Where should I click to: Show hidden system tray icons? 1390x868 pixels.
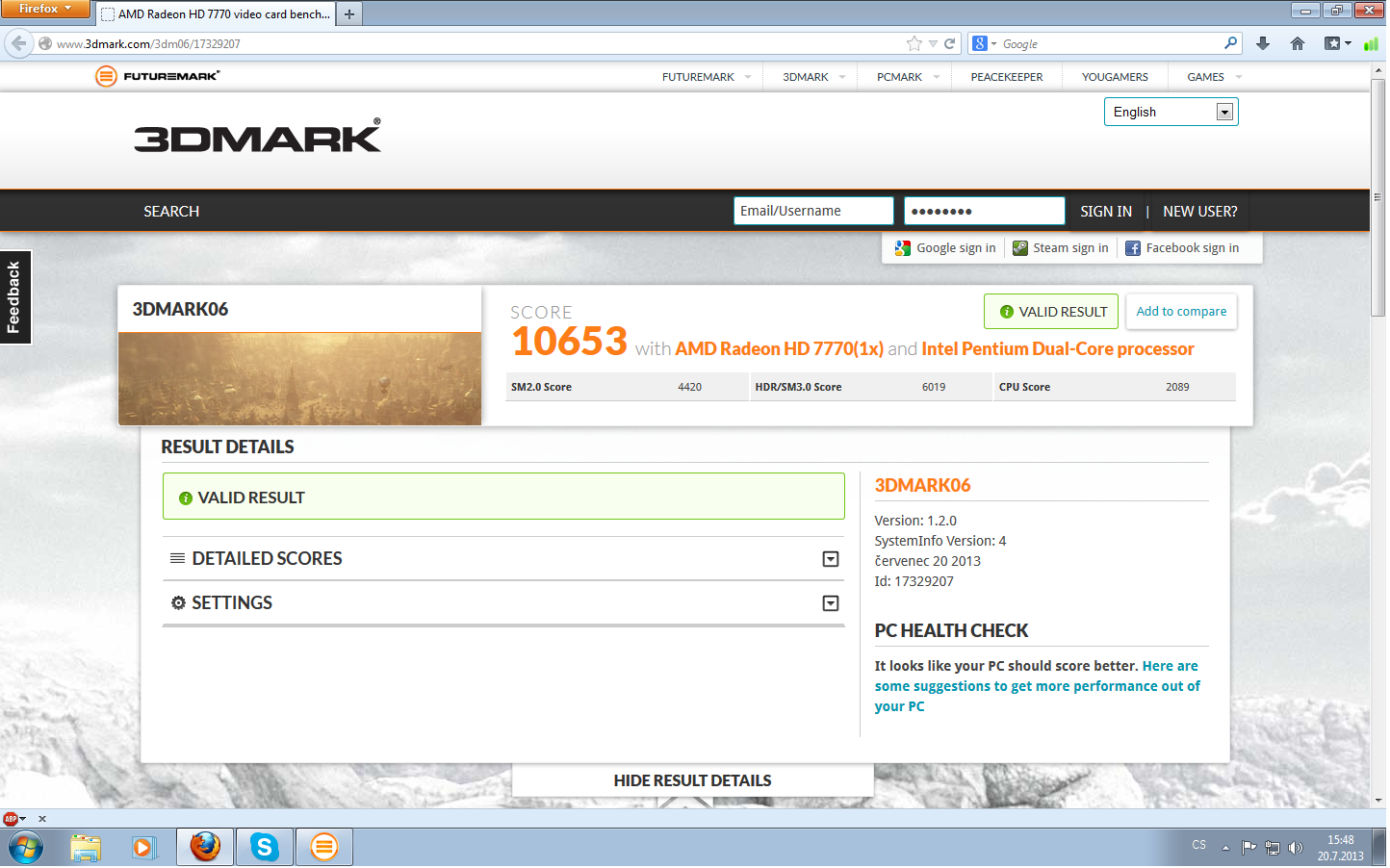[x=1225, y=848]
